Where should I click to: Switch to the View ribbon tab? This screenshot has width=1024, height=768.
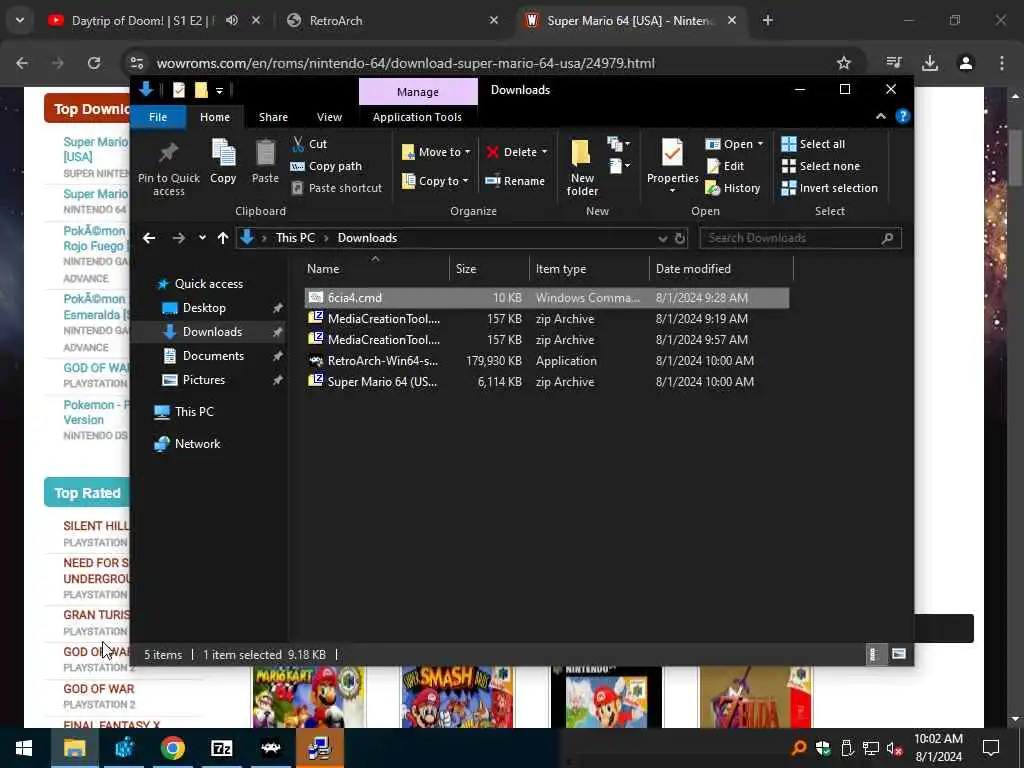(329, 117)
